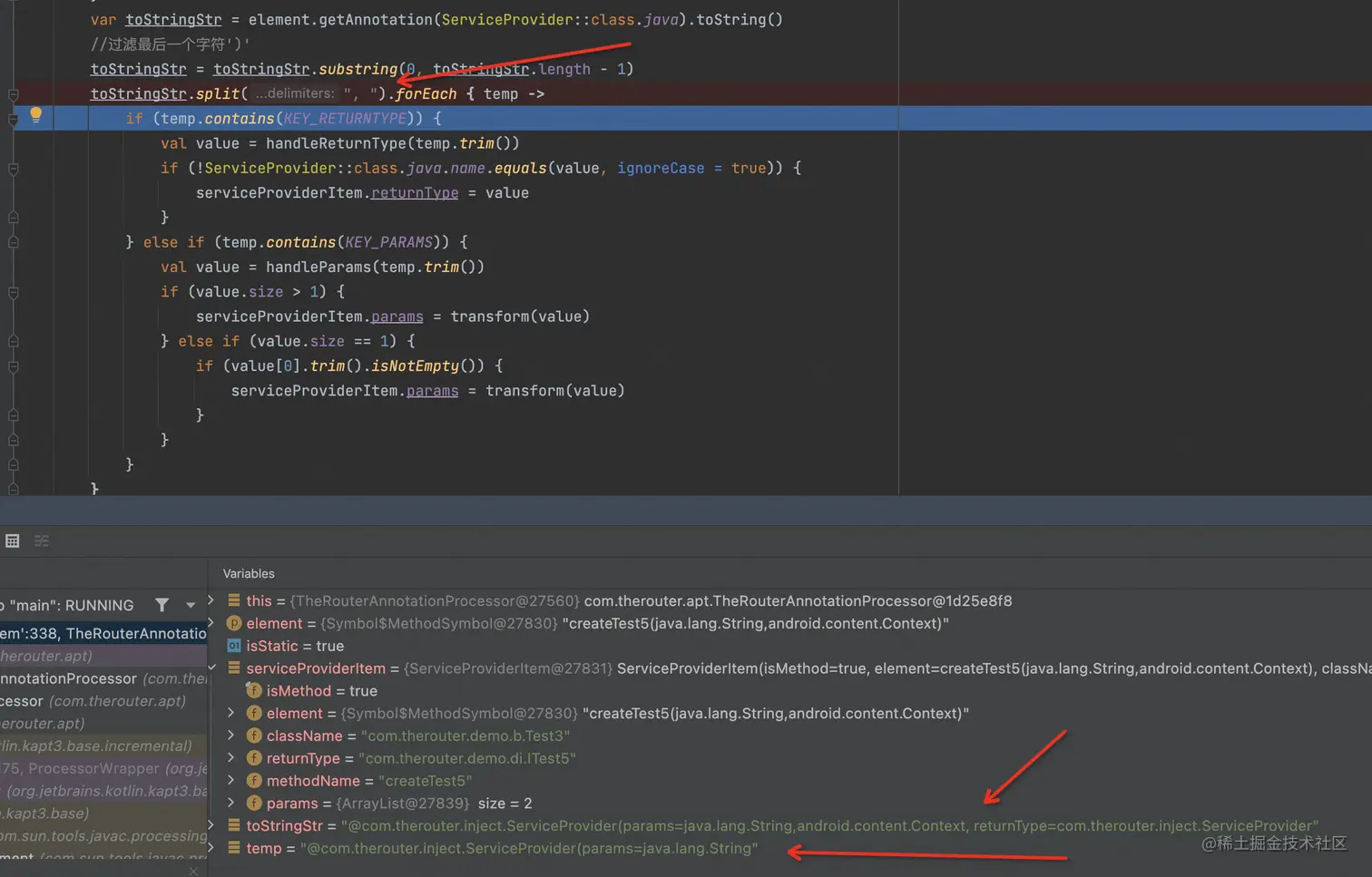Click the greyed Trace Current Stream Chain icon
Image resolution: width=1372 pixels, height=877 pixels.
coord(42,541)
